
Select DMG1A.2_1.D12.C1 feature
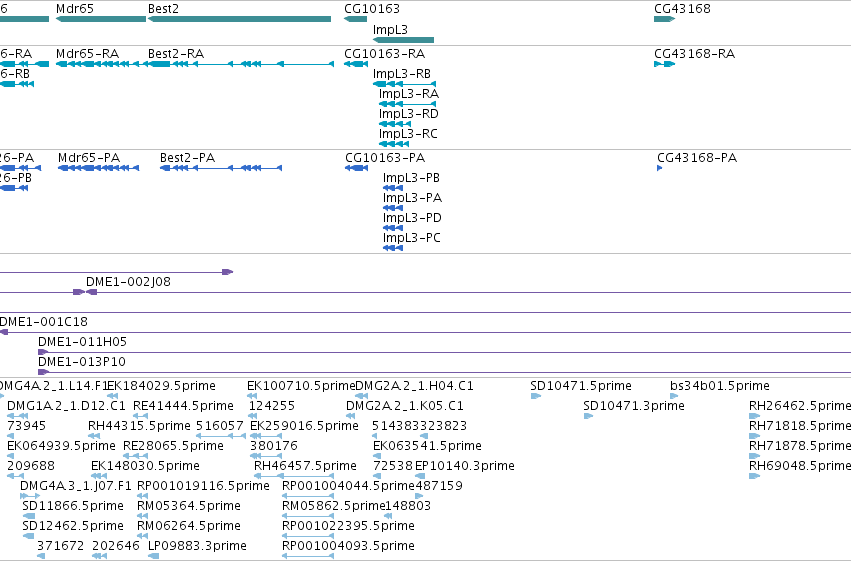pos(17,416)
